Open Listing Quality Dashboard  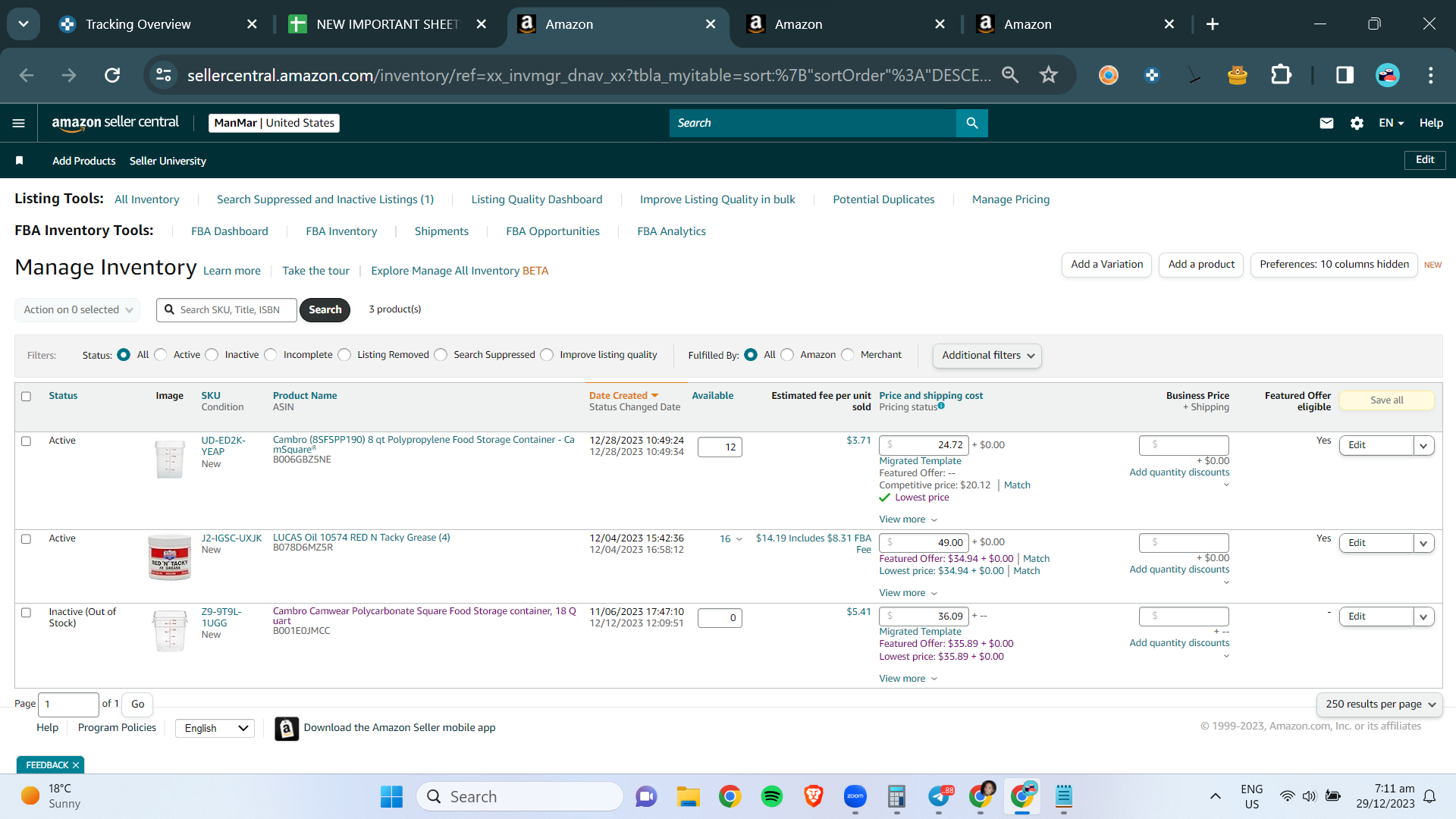click(537, 199)
